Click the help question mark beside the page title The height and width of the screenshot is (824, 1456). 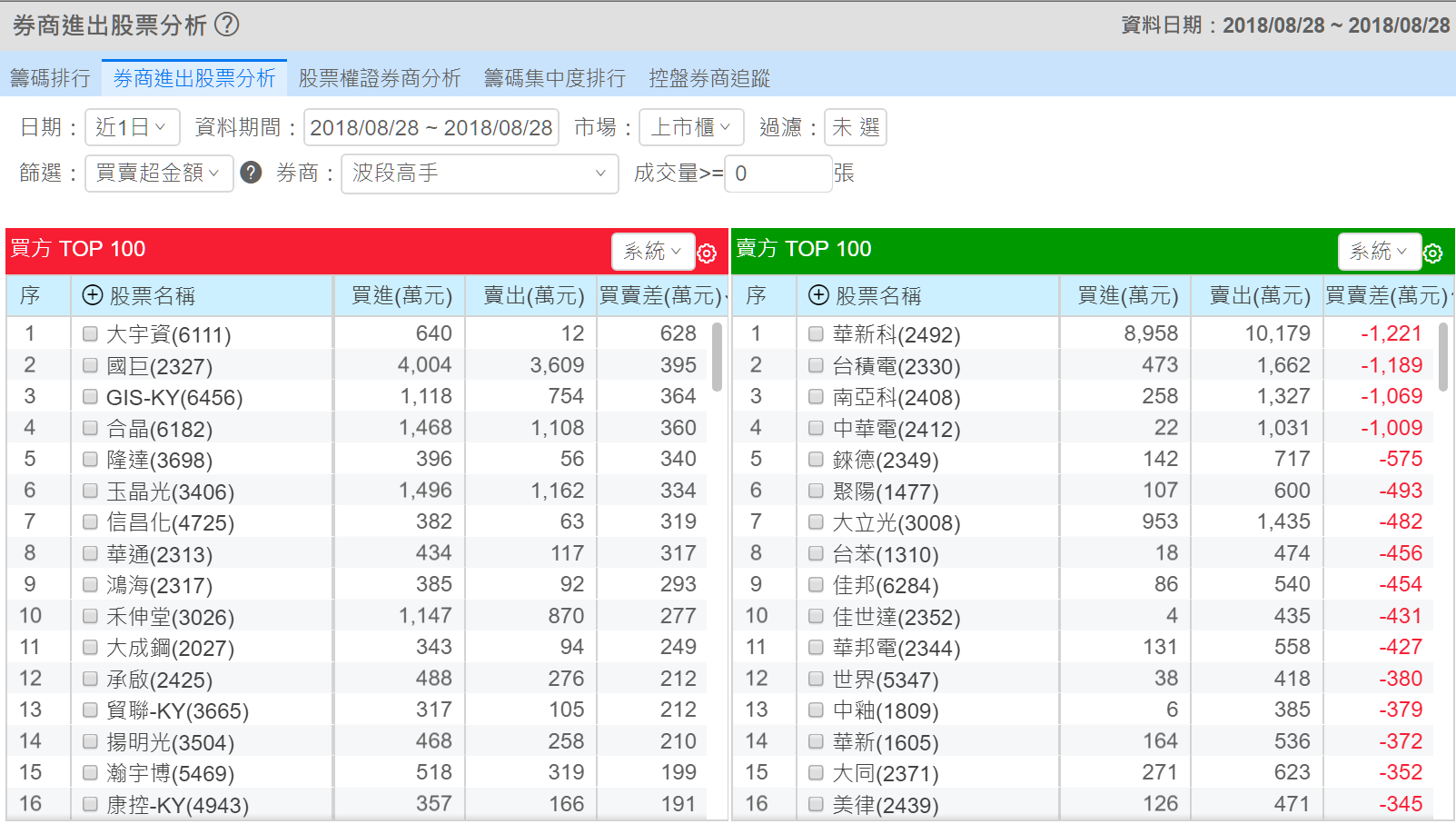(x=227, y=25)
